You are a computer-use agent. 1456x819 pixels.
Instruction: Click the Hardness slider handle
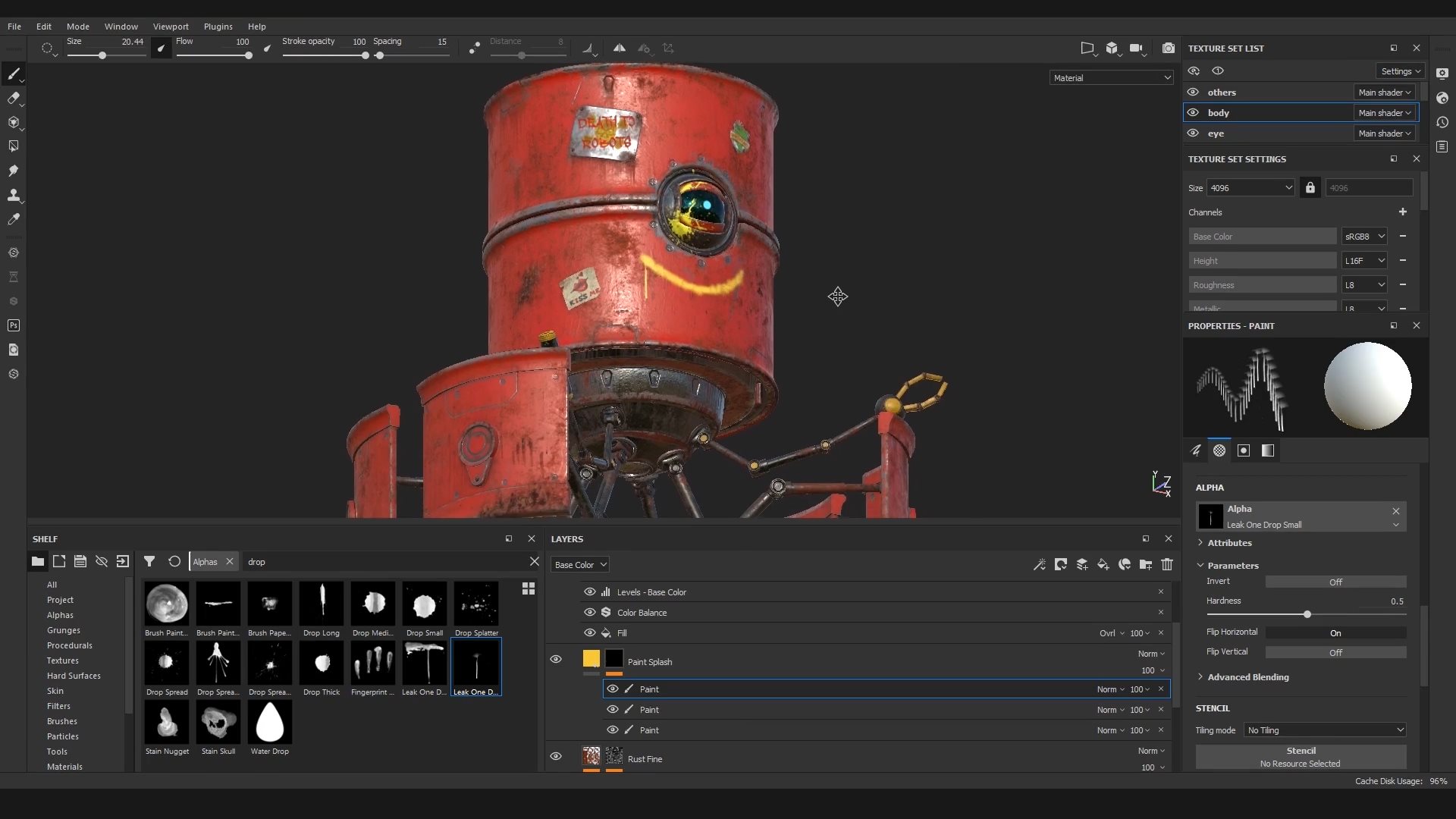tap(1307, 614)
